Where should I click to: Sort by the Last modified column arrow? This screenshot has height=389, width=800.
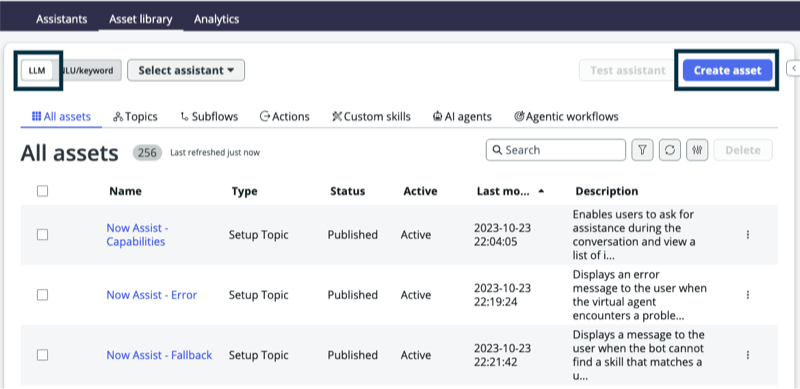point(541,191)
